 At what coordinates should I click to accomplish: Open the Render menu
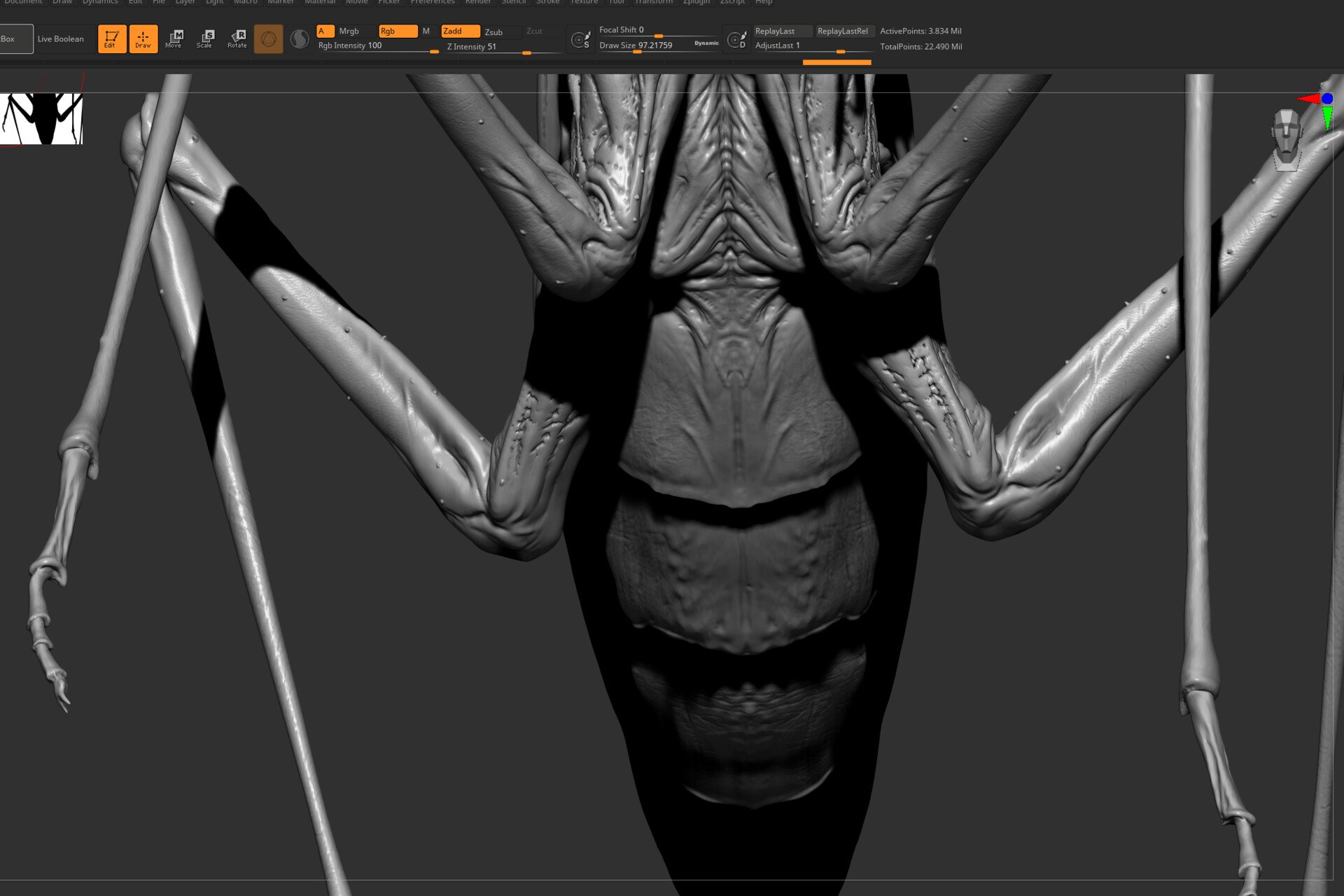(478, 2)
